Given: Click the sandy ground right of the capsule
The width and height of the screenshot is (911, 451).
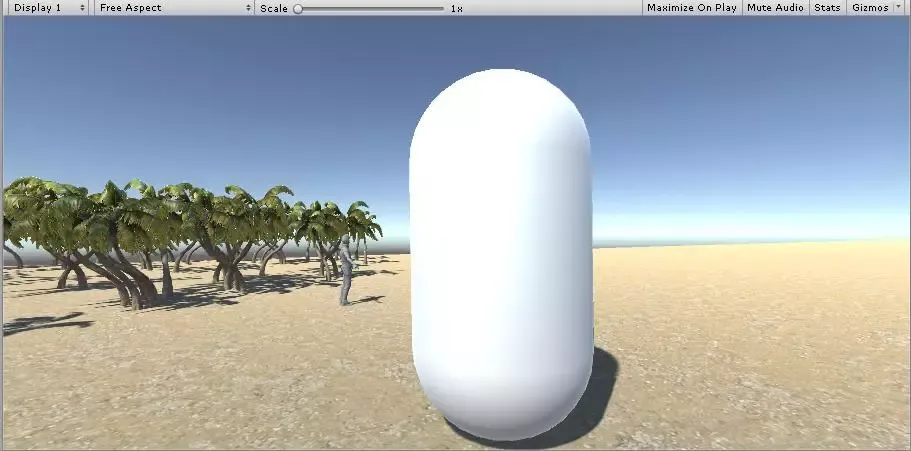Looking at the screenshot, I should 760,340.
